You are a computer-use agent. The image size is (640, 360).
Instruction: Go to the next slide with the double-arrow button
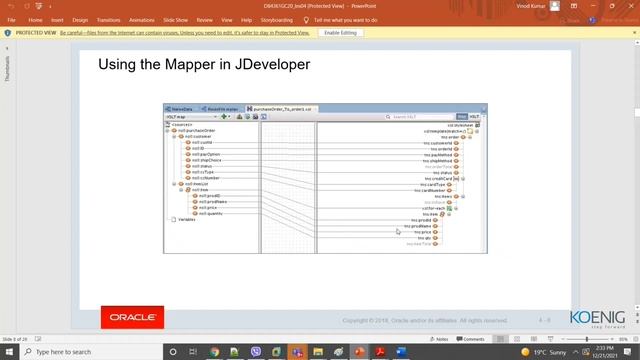(637, 322)
